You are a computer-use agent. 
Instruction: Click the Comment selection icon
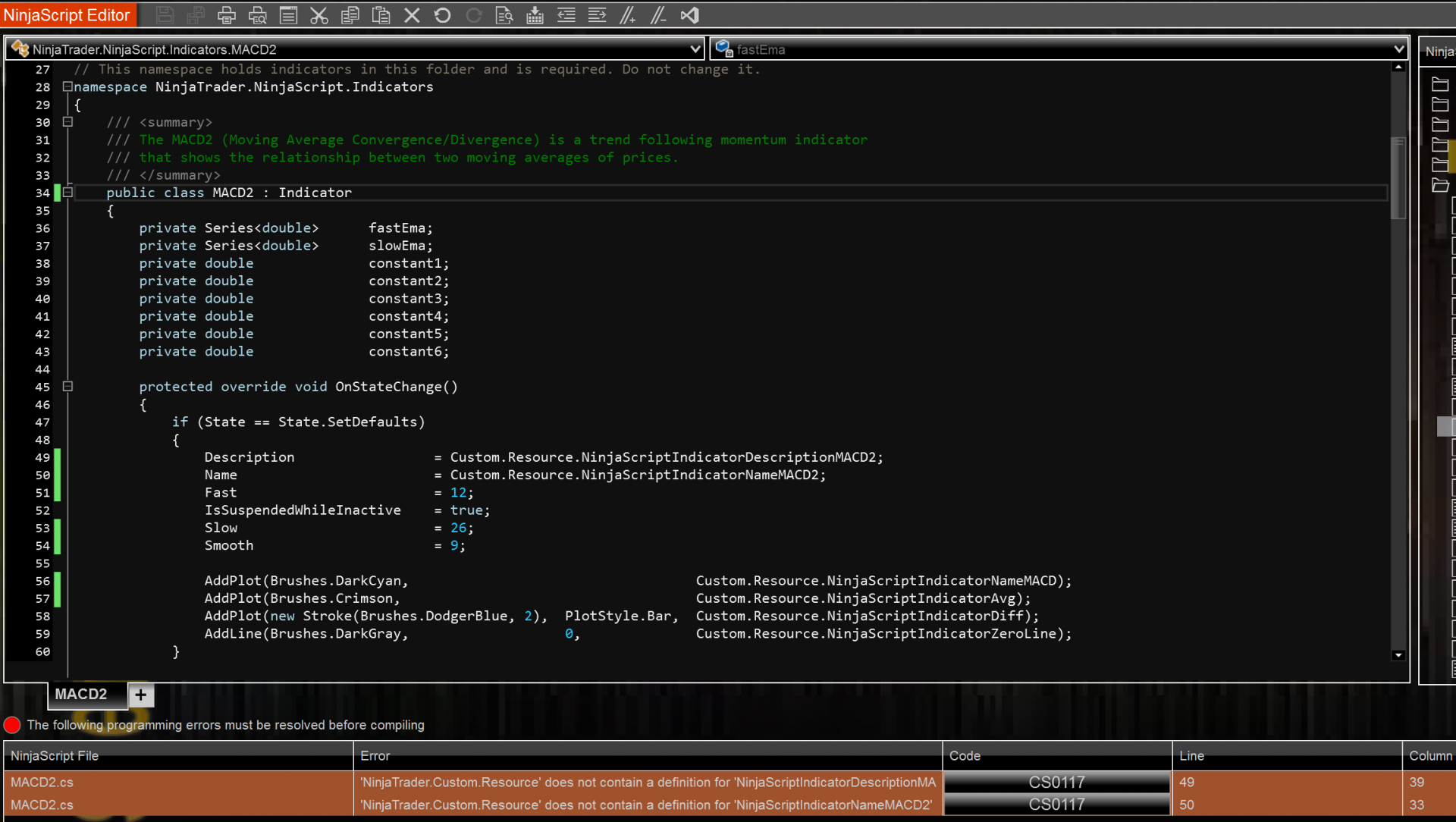(x=628, y=15)
